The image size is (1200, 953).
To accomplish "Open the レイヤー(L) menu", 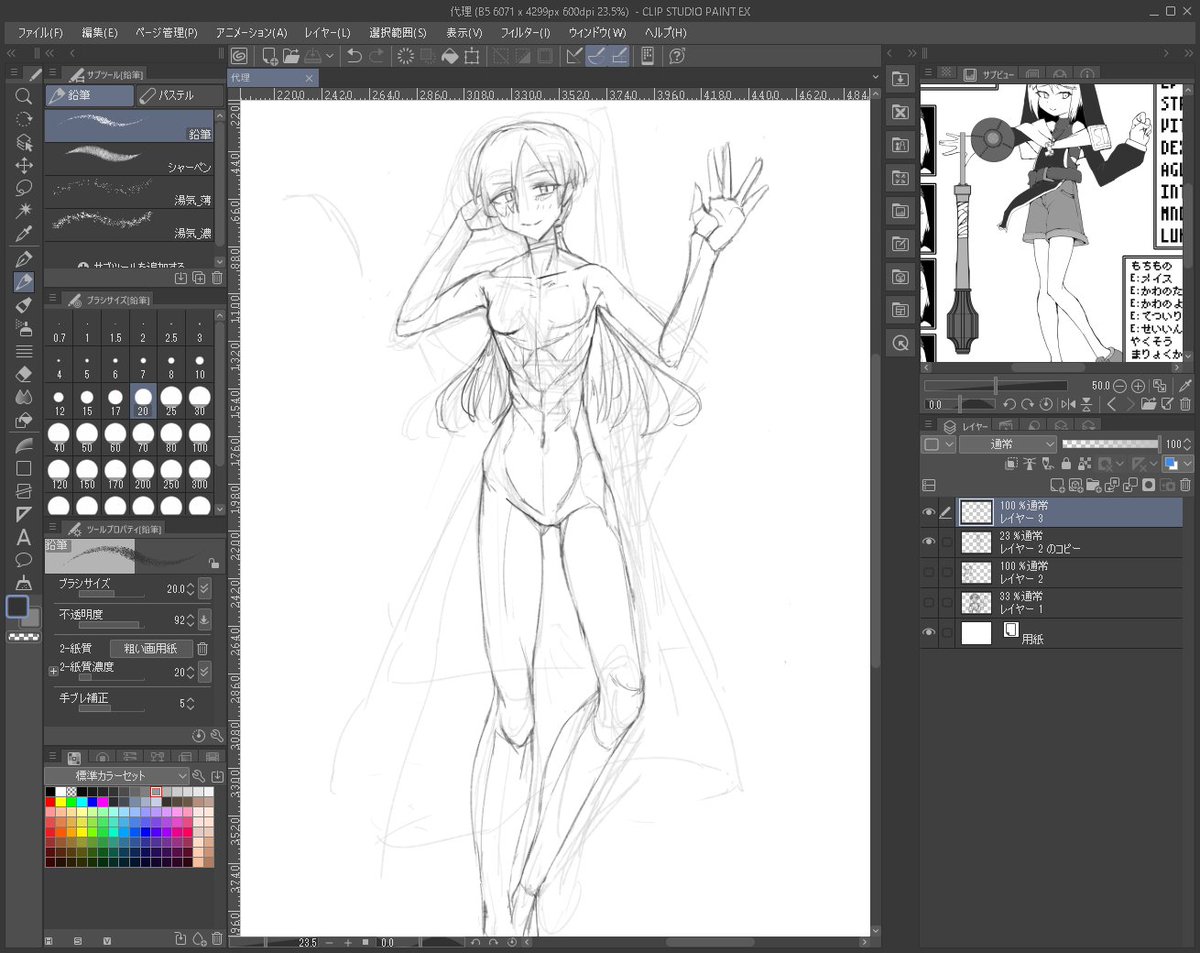I will click(x=326, y=33).
